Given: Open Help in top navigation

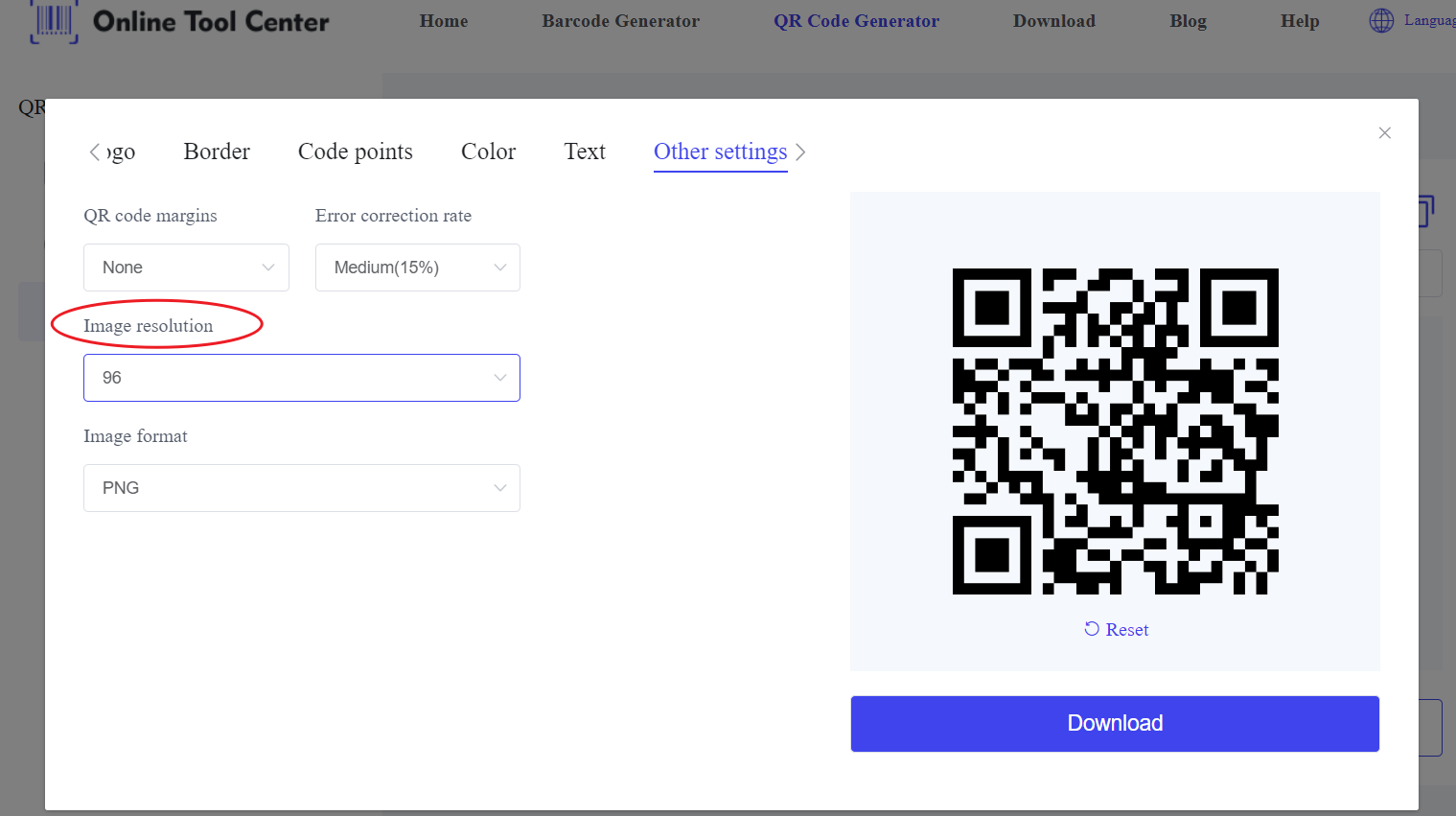Looking at the screenshot, I should point(1300,21).
